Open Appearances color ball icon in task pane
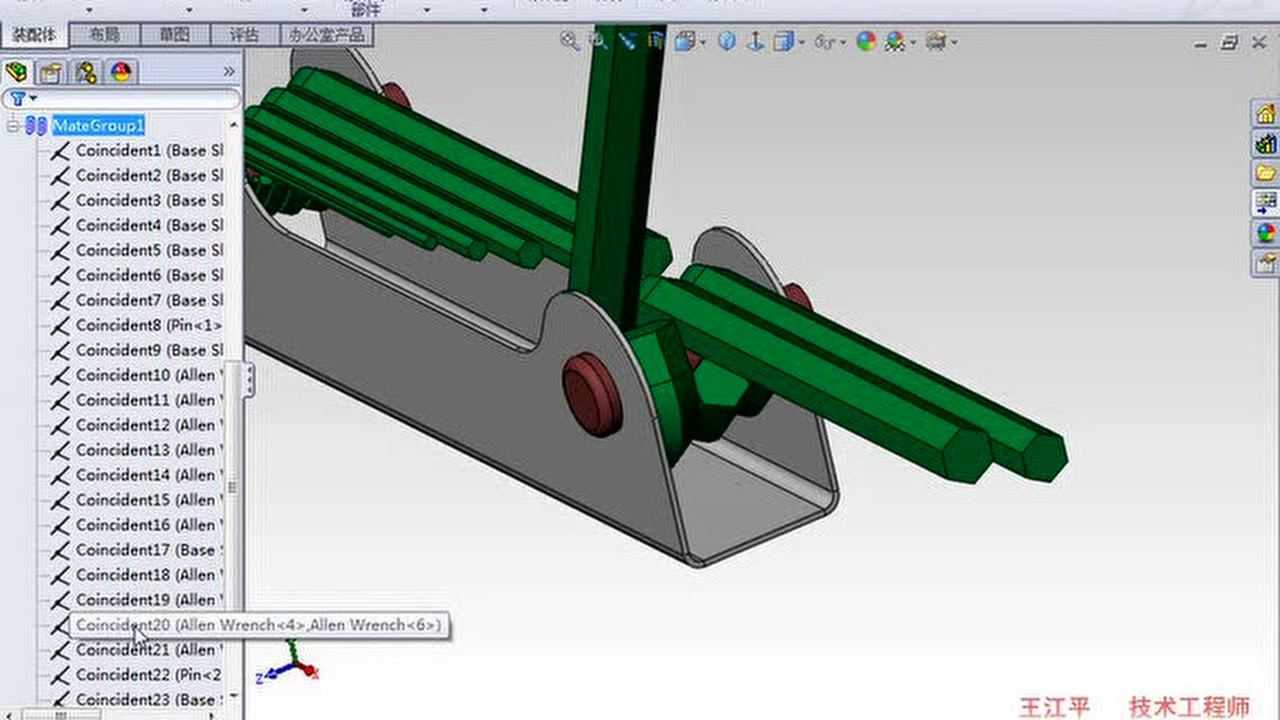The image size is (1280, 720). (x=1265, y=233)
